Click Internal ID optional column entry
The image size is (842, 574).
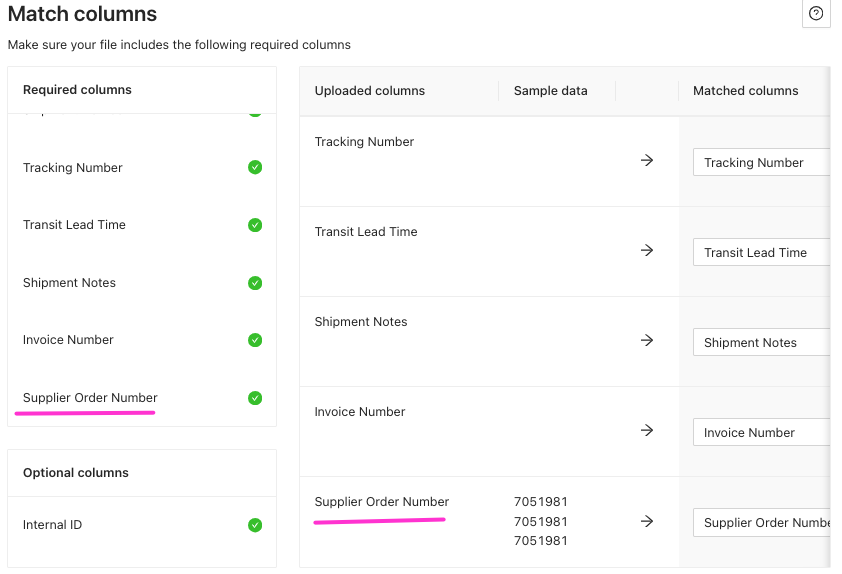[52, 525]
